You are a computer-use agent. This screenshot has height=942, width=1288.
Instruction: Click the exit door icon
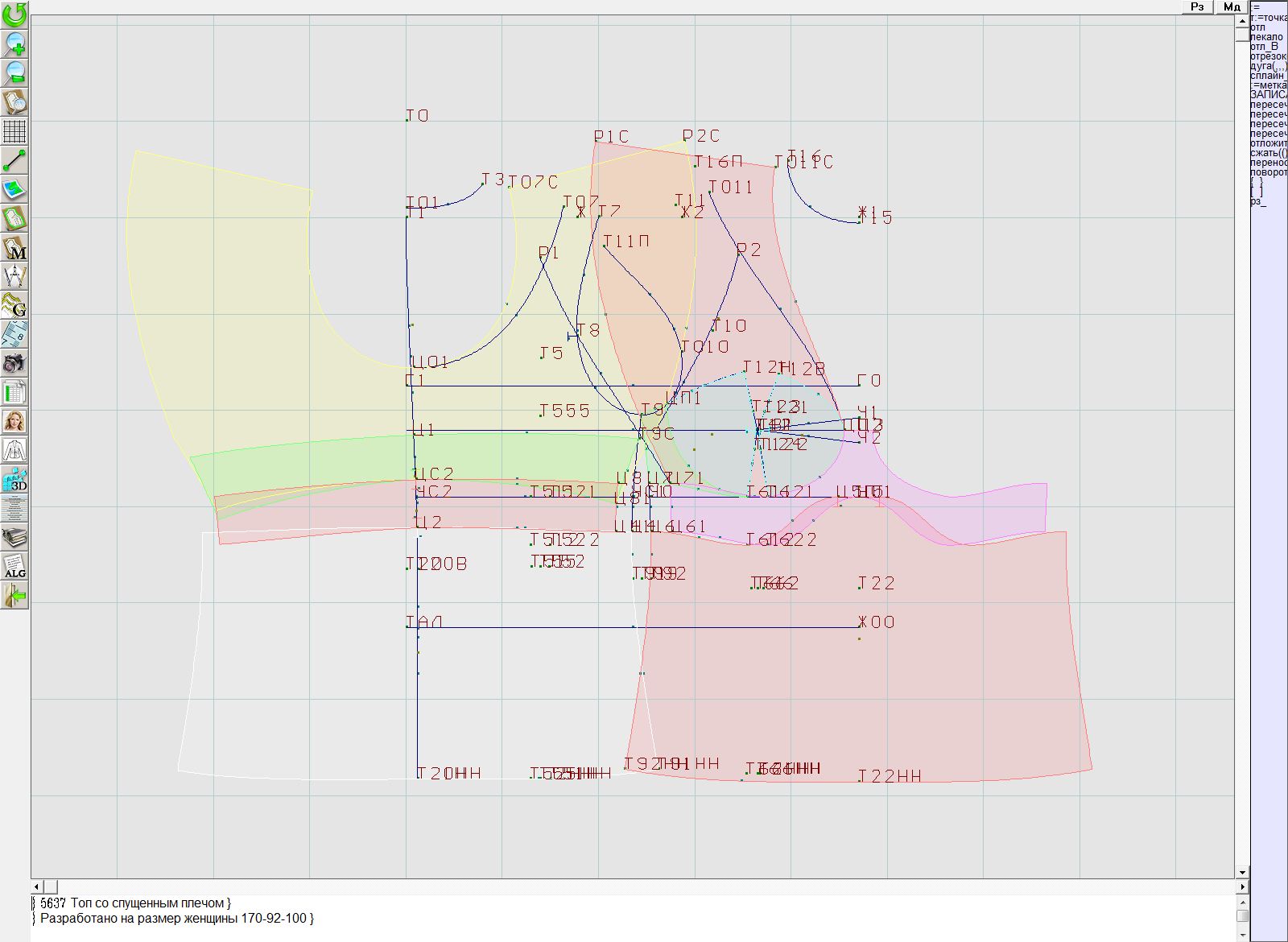click(14, 595)
